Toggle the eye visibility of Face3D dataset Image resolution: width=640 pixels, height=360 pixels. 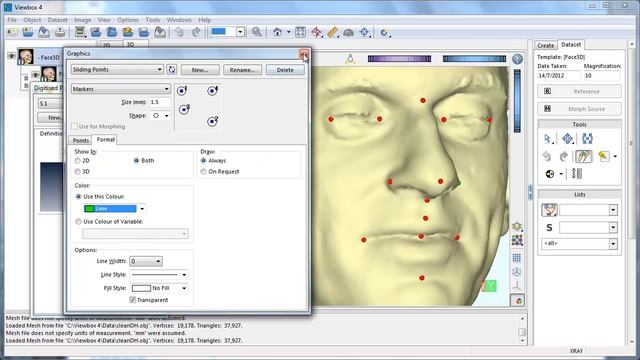tap(11, 56)
